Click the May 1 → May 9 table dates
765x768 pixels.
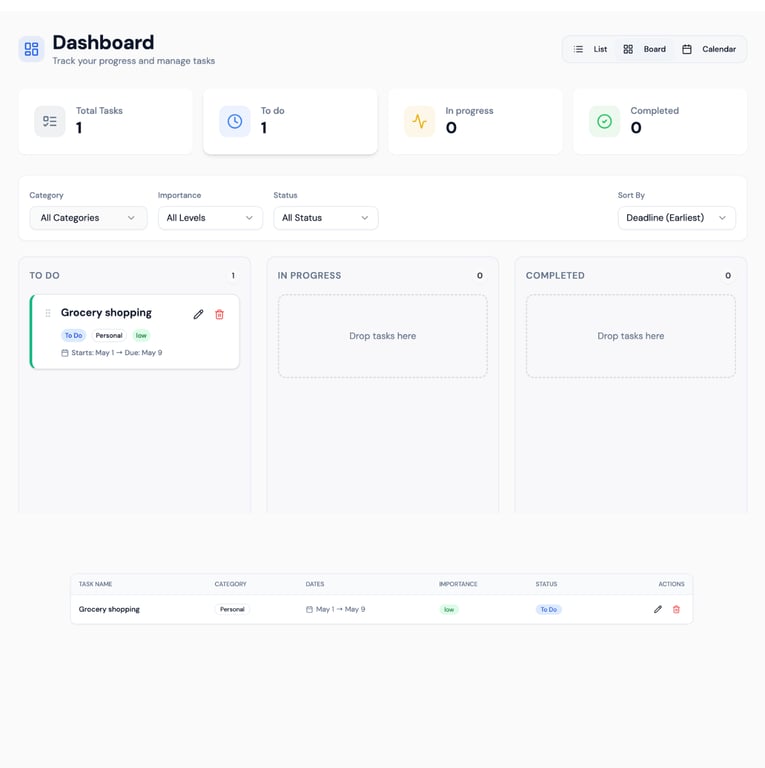(340, 609)
